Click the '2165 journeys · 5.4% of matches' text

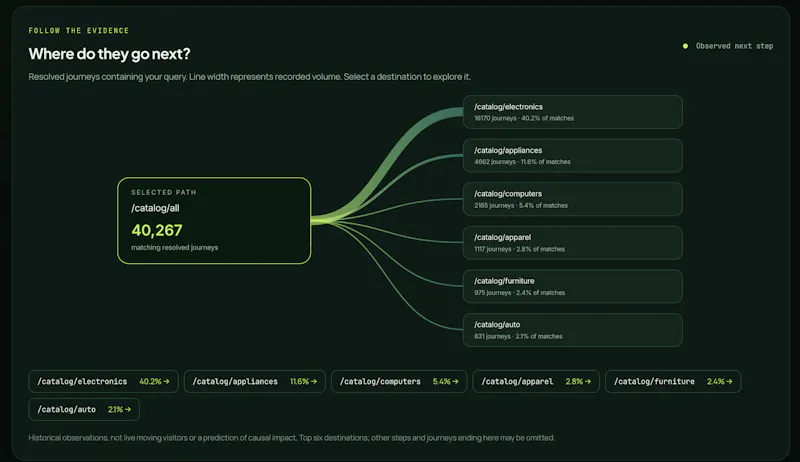point(521,206)
